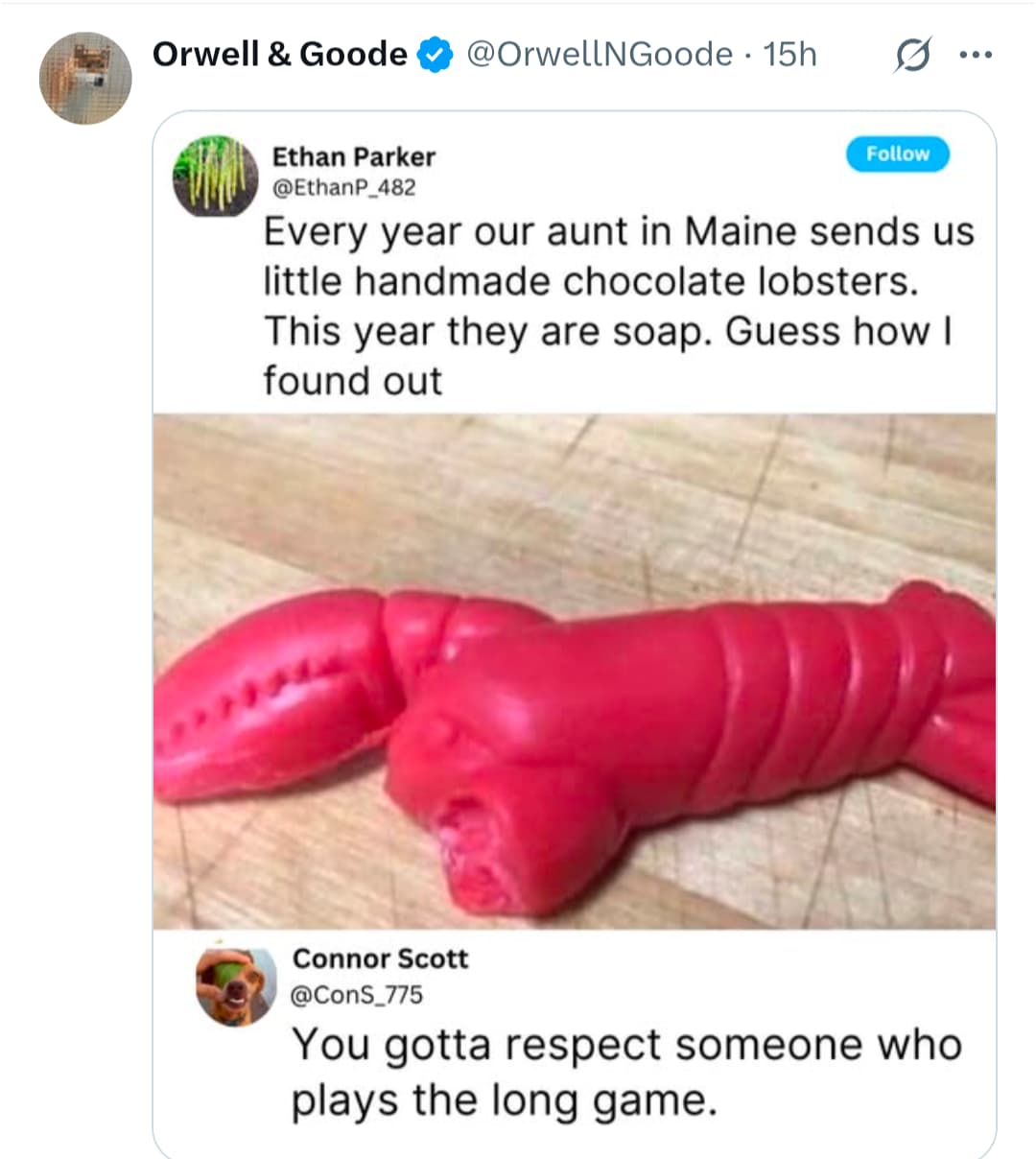This screenshot has height=1159, width=1036.
Task: Open the @ConS_775 handle
Action: [x=356, y=995]
